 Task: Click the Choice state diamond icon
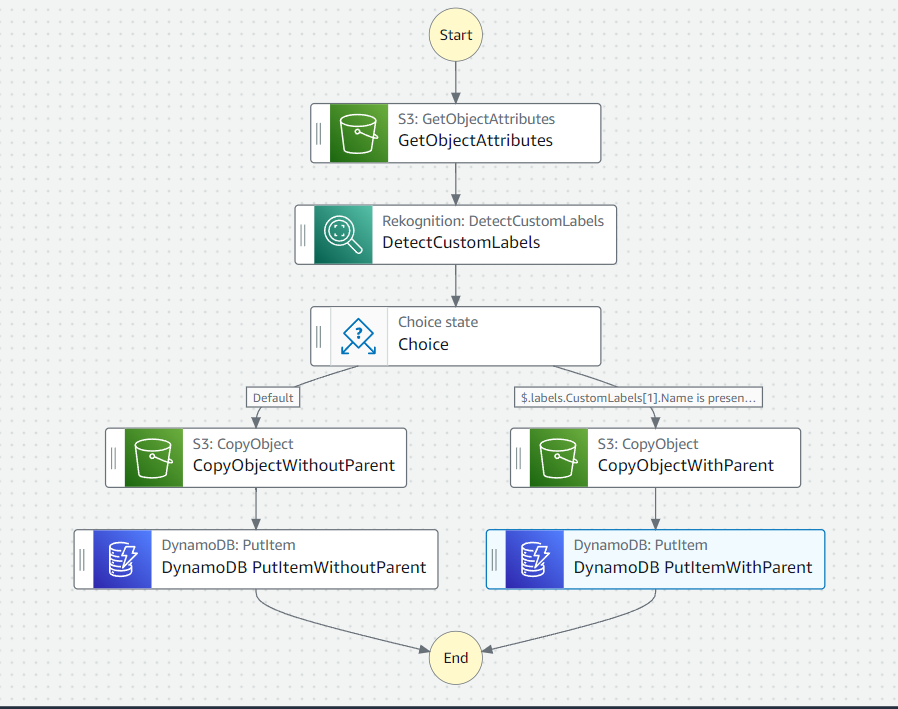359,336
